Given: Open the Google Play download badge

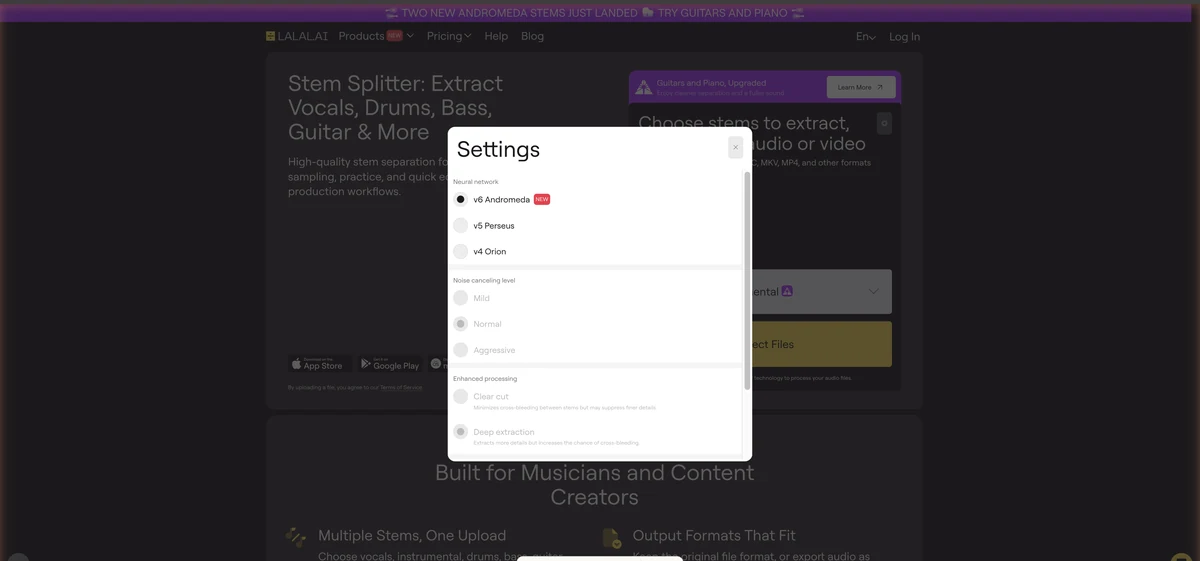Looking at the screenshot, I should [x=389, y=364].
